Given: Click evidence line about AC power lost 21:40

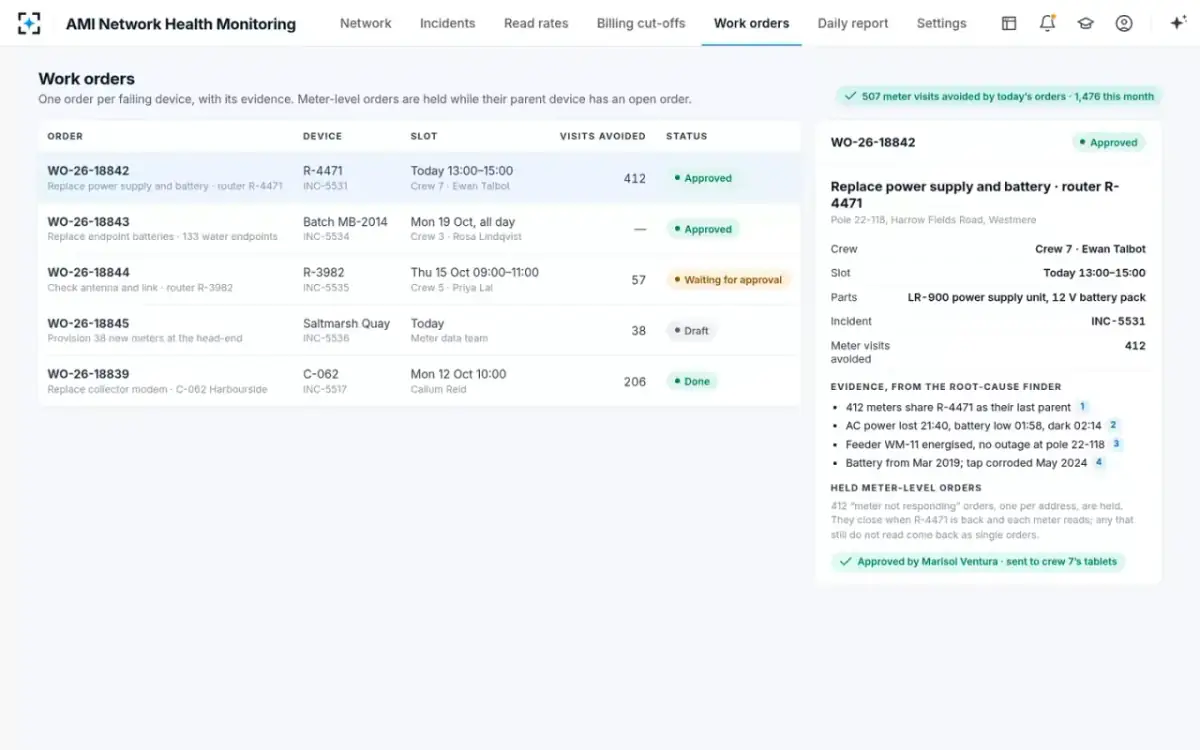Looking at the screenshot, I should pyautogui.click(x=974, y=426).
